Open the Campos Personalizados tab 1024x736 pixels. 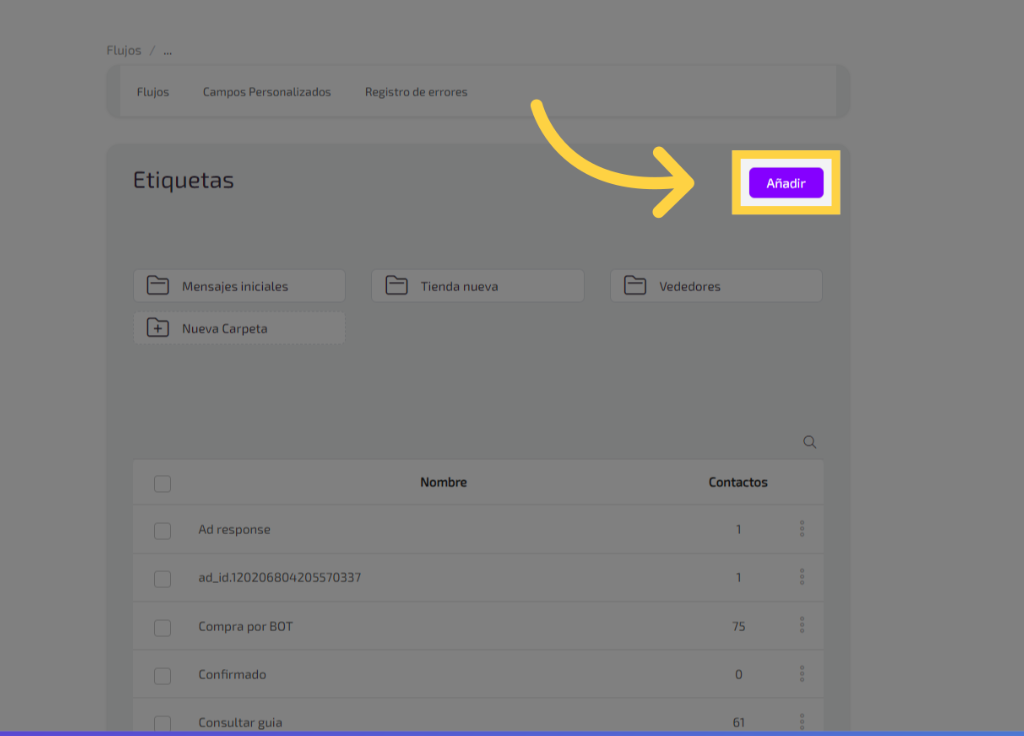tap(266, 92)
